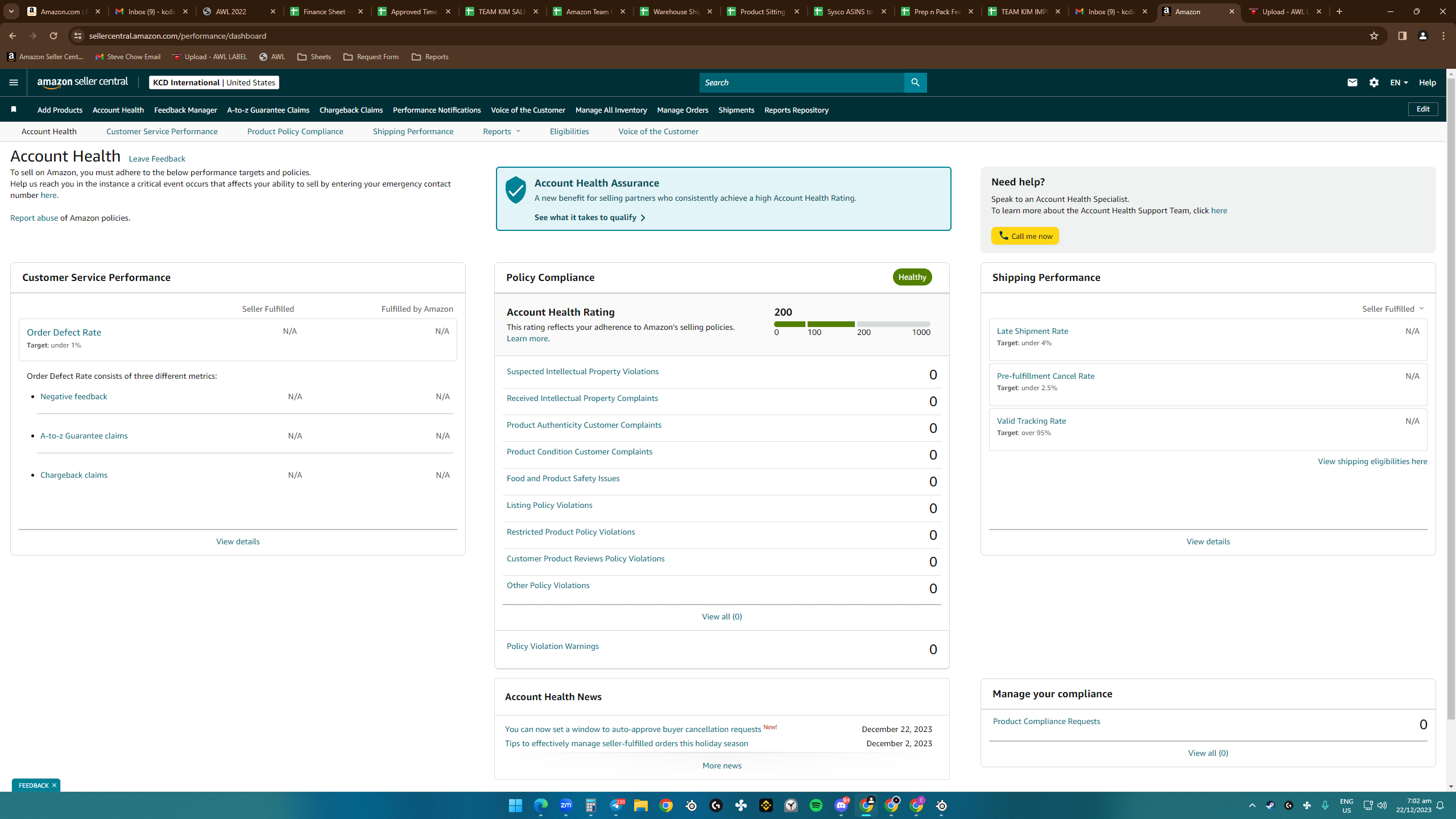Click the Call me now button

tap(1025, 236)
